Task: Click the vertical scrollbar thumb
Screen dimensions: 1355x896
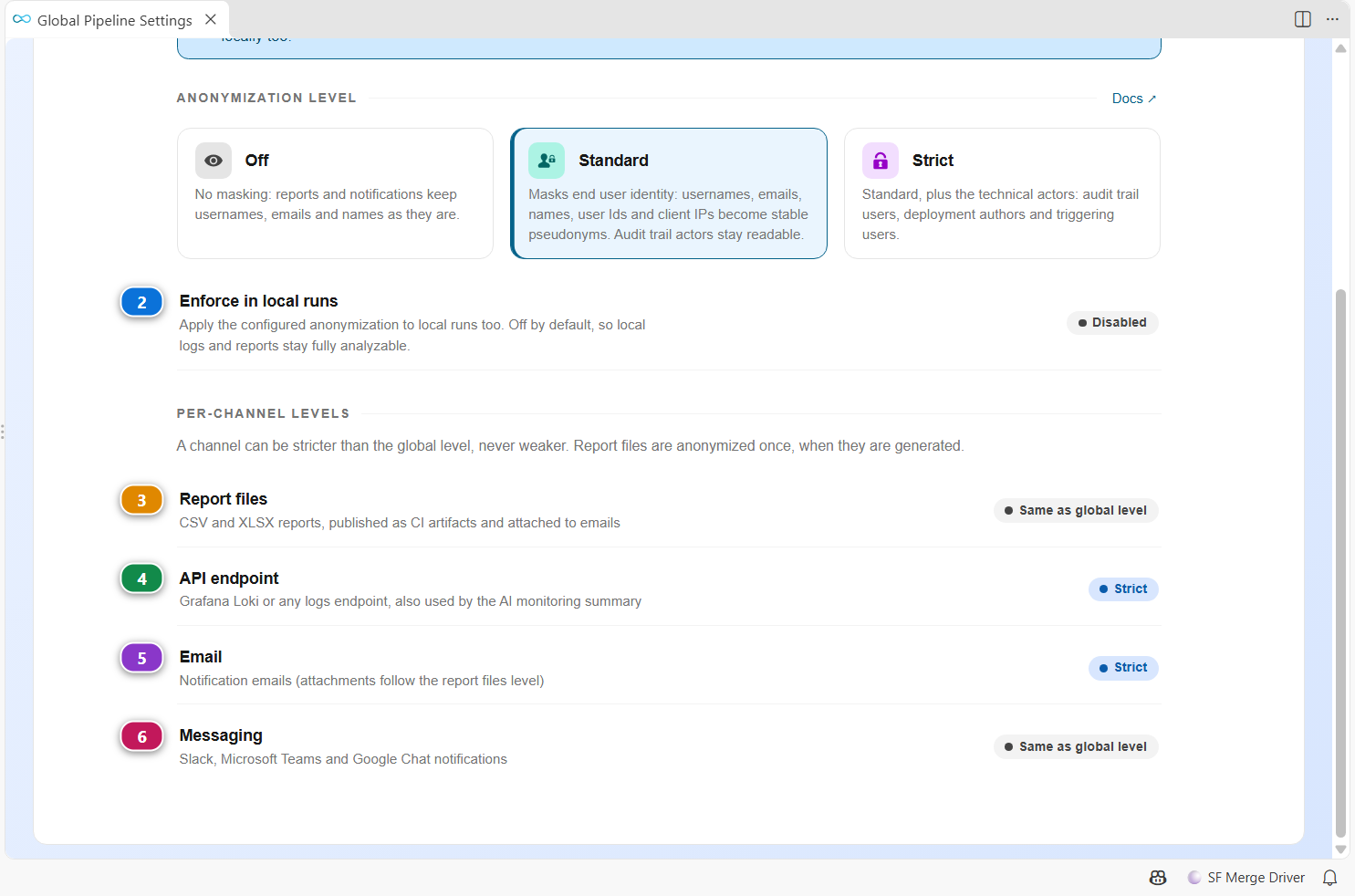Action: 1340,563
